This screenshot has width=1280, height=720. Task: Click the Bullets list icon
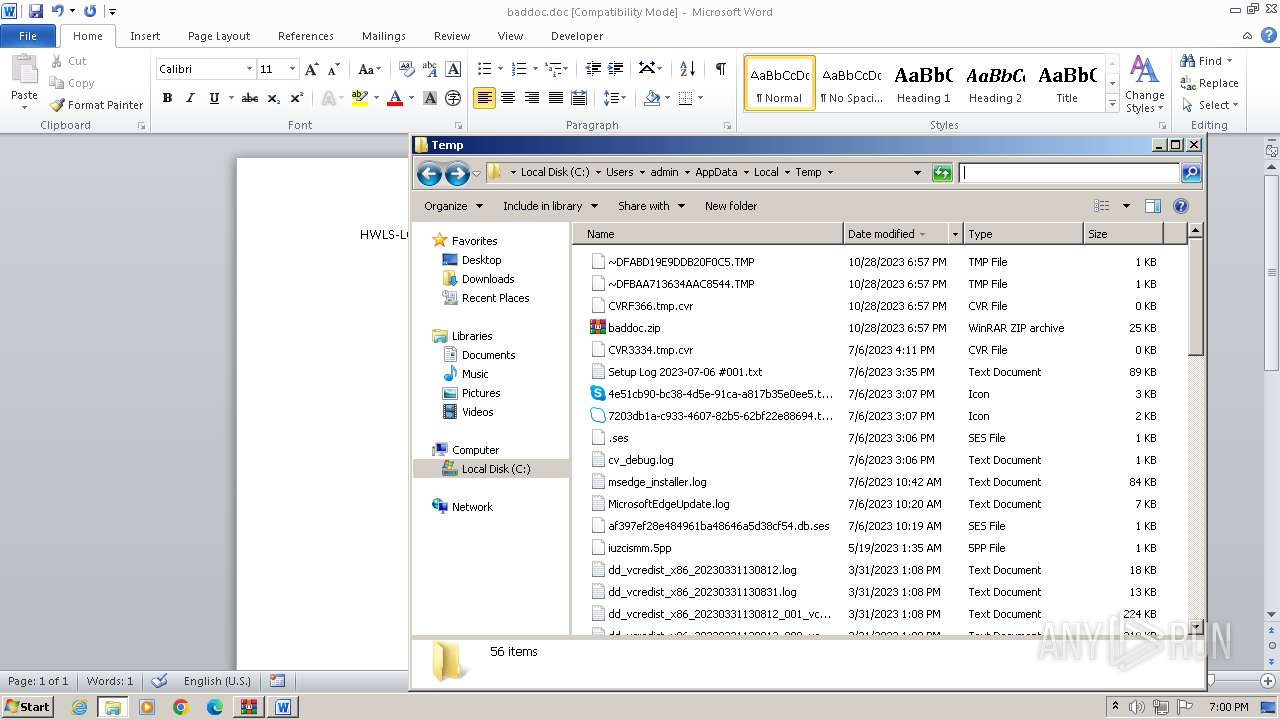[484, 69]
